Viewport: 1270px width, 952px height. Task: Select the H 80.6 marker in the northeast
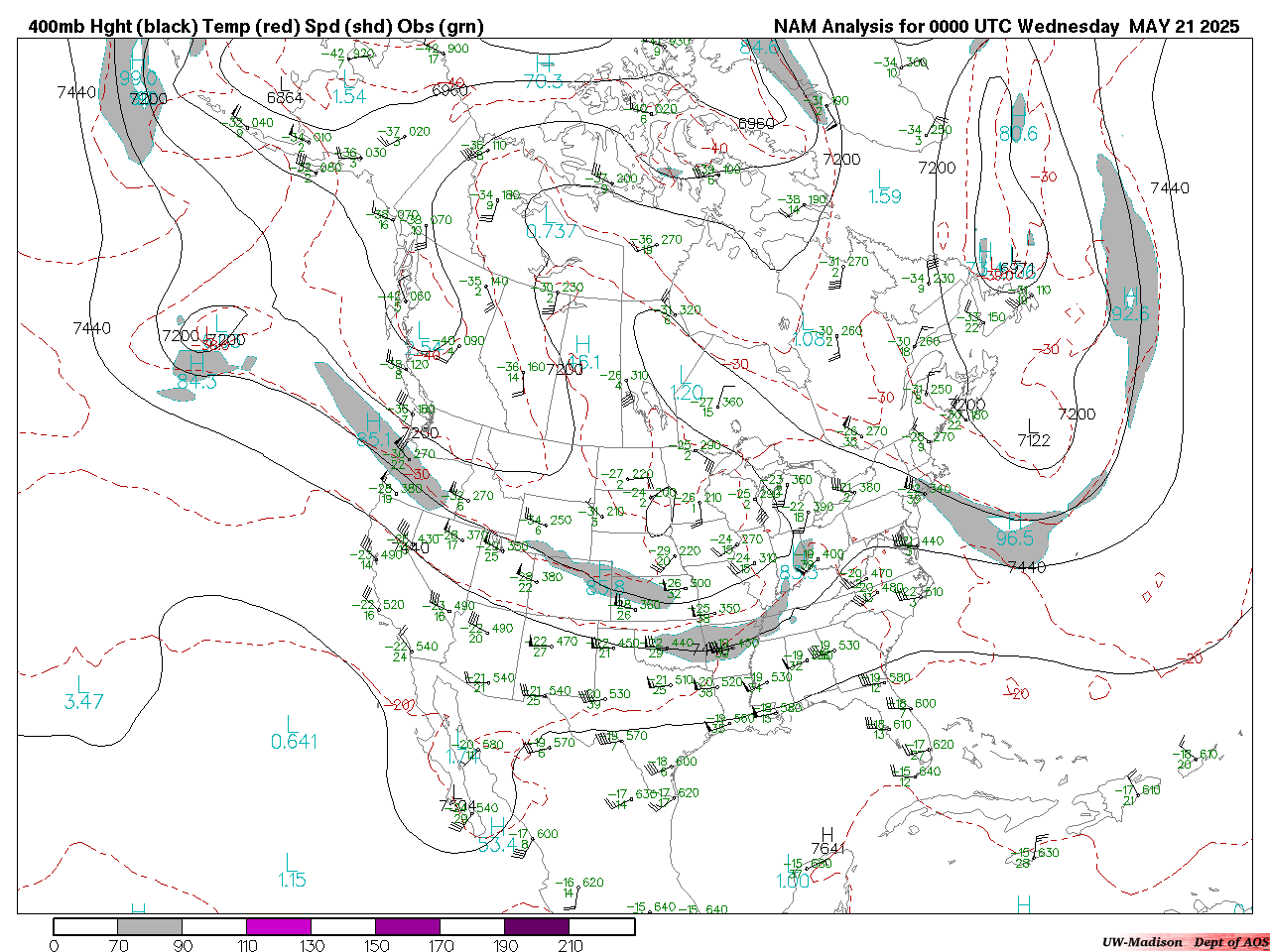pos(1018,124)
